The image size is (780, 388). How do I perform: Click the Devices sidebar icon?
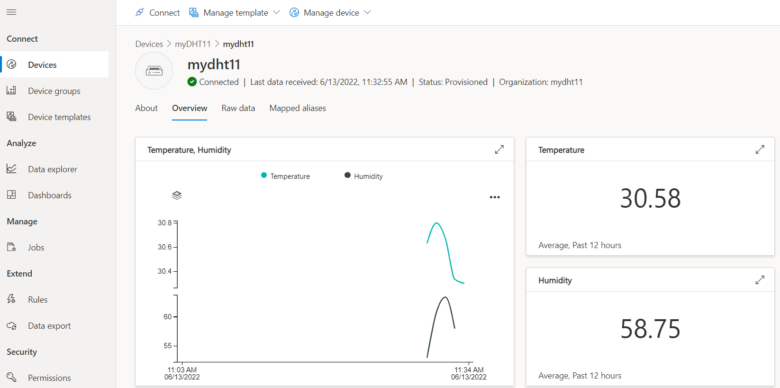pyautogui.click(x=12, y=64)
